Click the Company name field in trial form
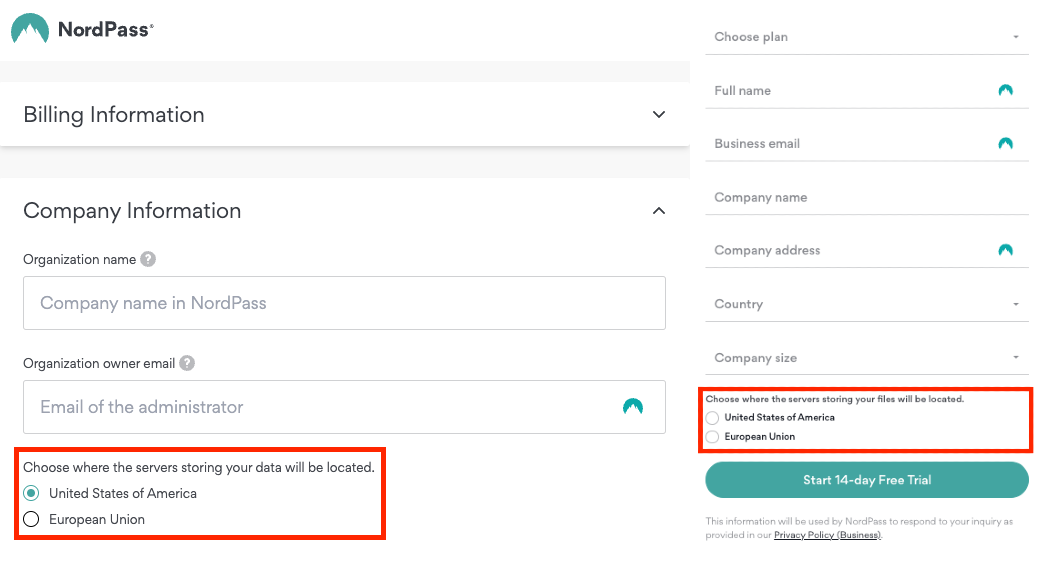 867,197
